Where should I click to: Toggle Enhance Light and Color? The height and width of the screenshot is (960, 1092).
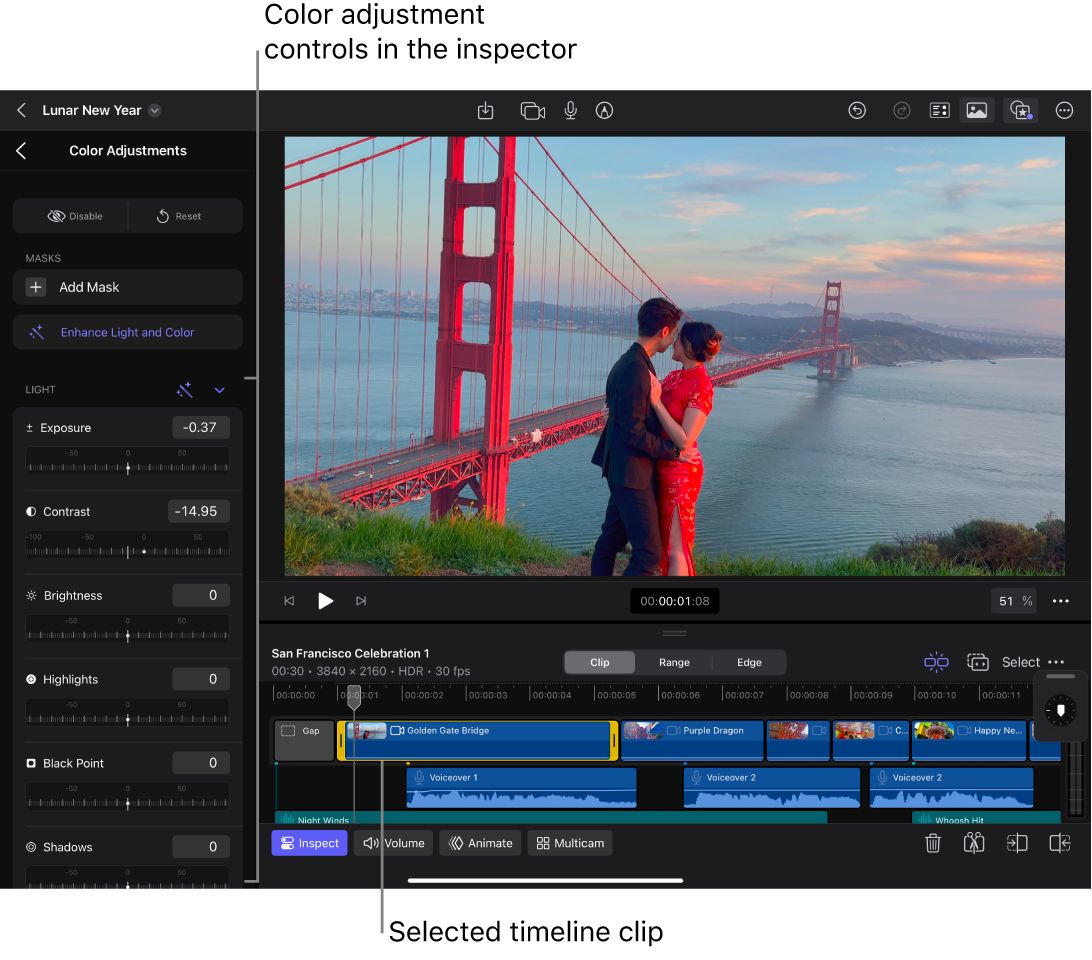127,331
